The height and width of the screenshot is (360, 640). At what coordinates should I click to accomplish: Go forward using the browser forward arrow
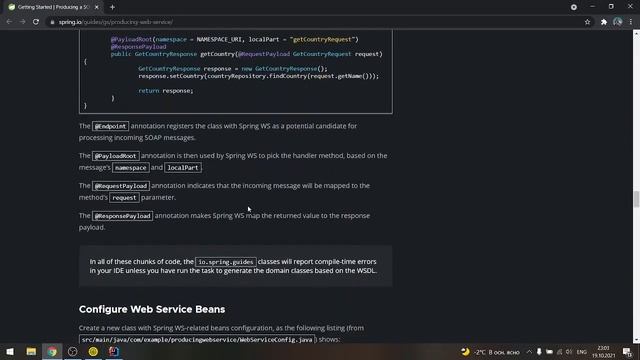pyautogui.click(x=22, y=22)
